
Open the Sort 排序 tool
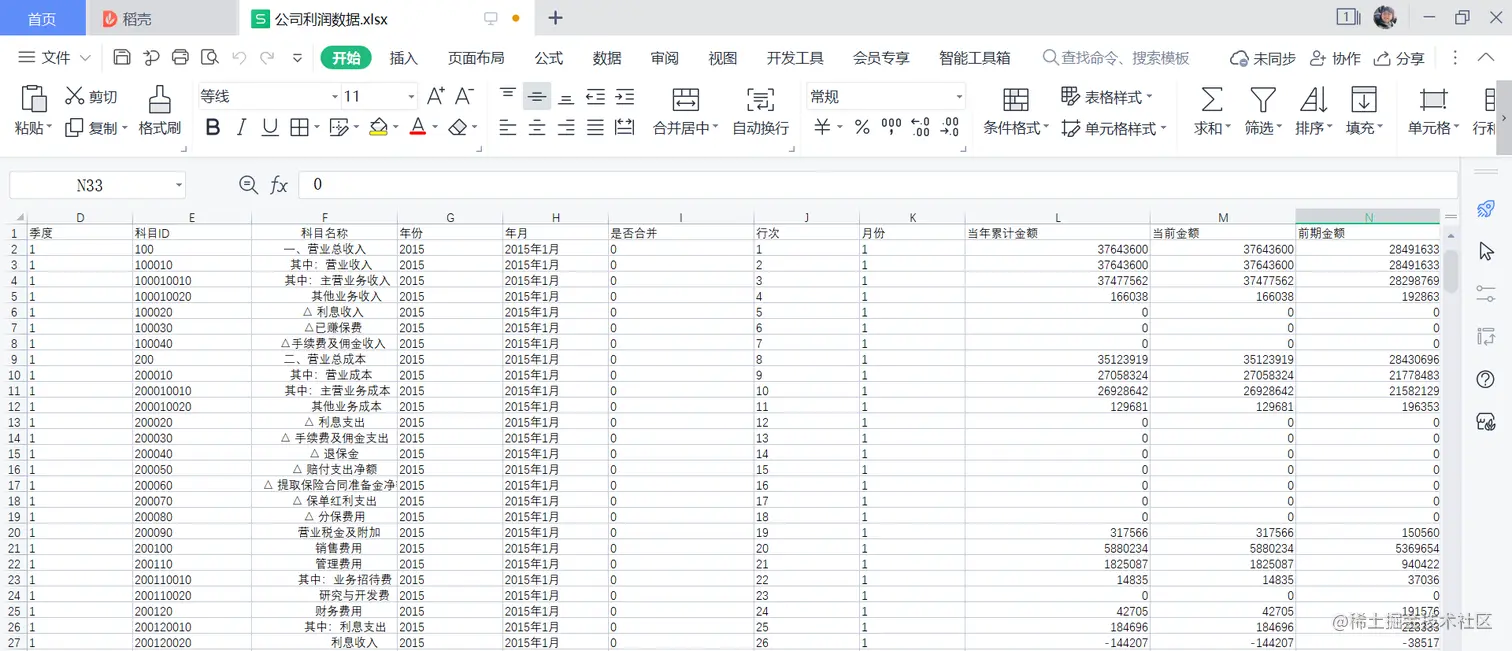tap(1313, 110)
